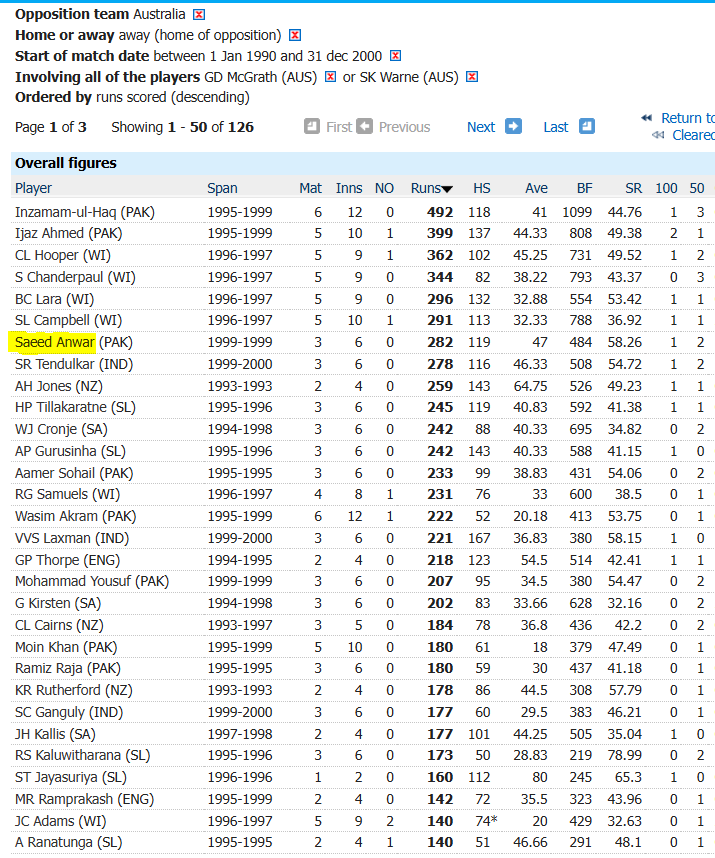
Task: Open G Kirsten player page
Action: [43, 604]
